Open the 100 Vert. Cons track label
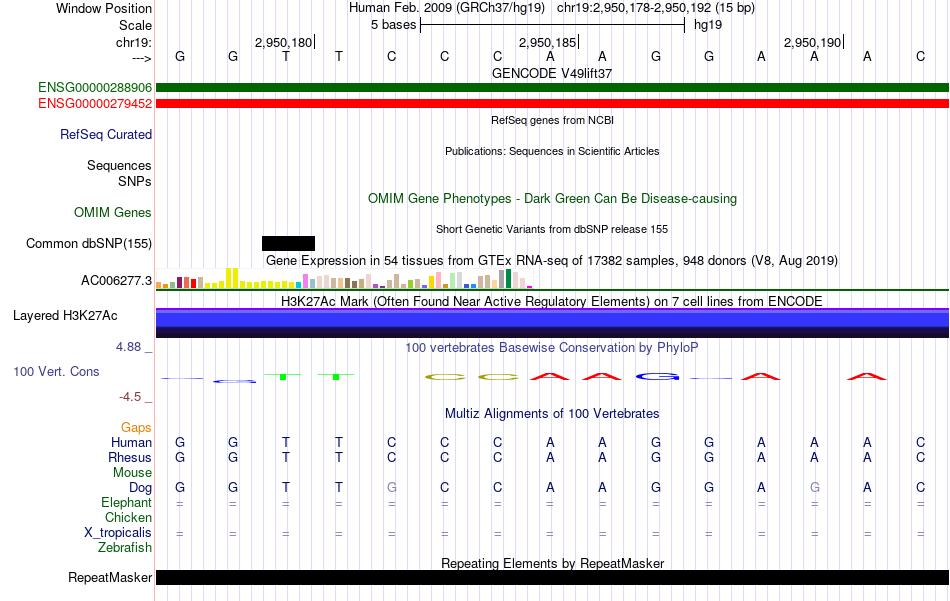The width and height of the screenshot is (950, 601). [x=56, y=372]
